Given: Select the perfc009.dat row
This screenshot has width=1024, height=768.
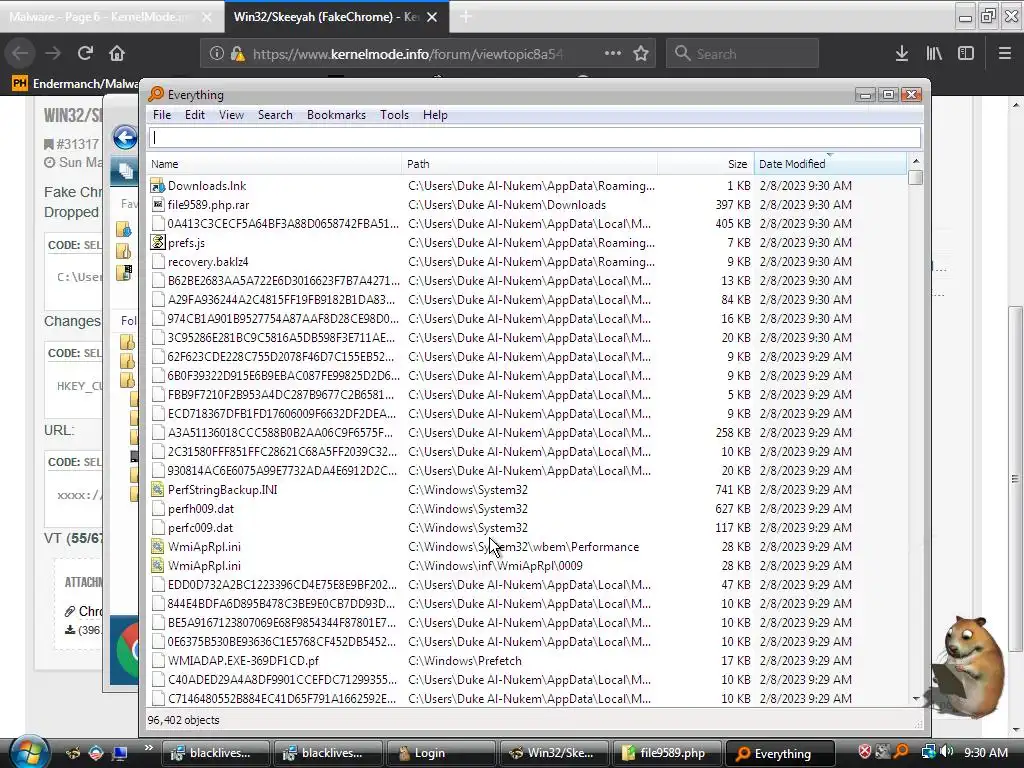Looking at the screenshot, I should click(x=527, y=528).
